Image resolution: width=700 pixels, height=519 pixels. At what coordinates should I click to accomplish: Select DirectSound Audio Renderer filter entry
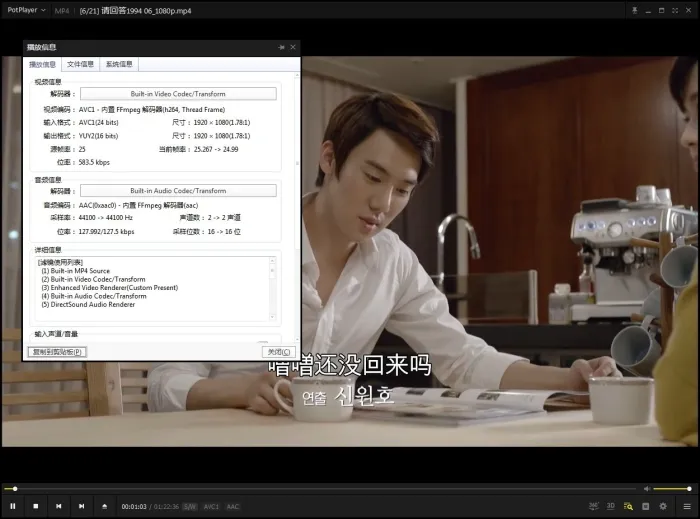[88, 304]
